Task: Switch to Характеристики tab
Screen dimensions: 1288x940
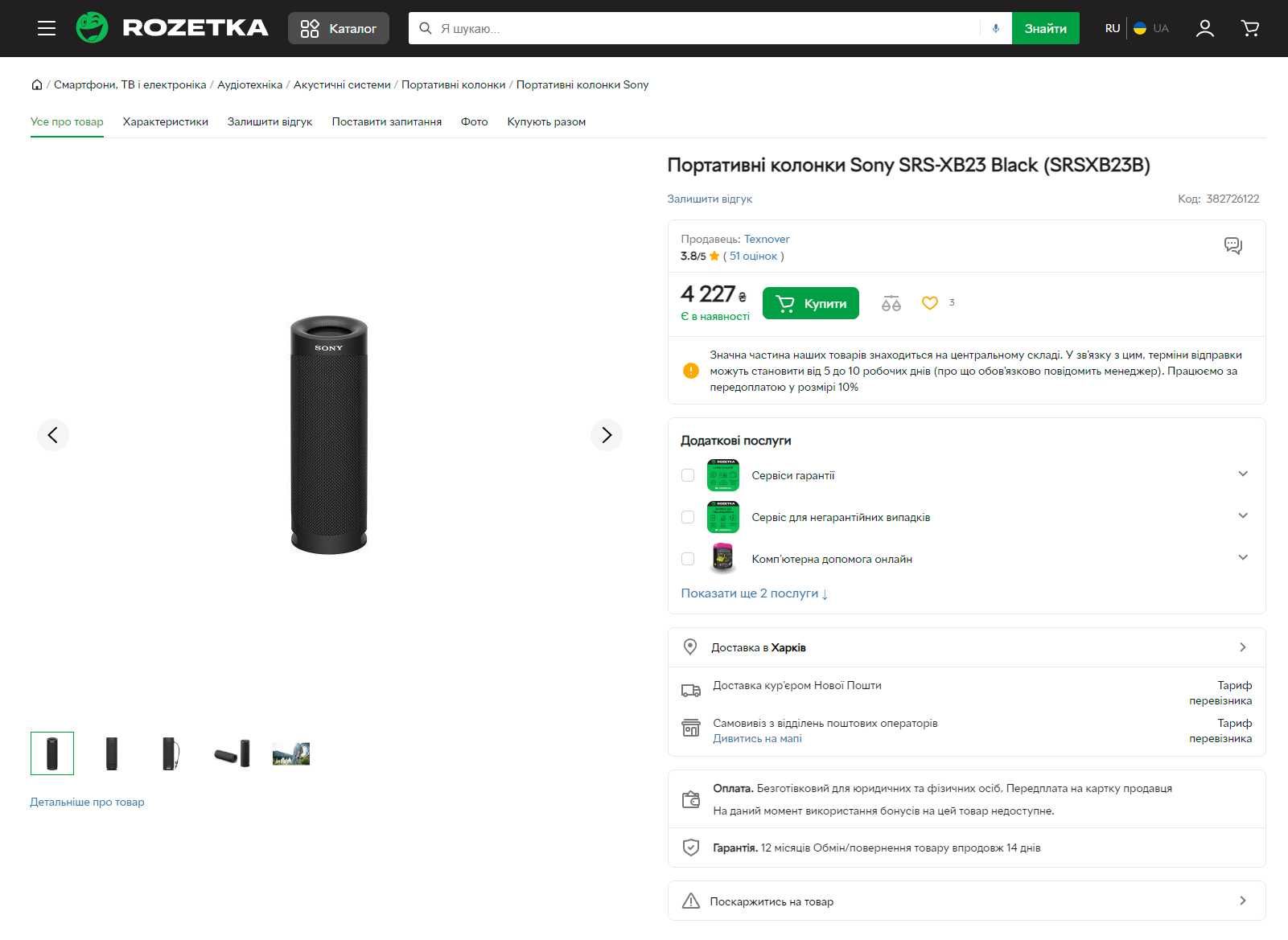Action: tap(166, 121)
